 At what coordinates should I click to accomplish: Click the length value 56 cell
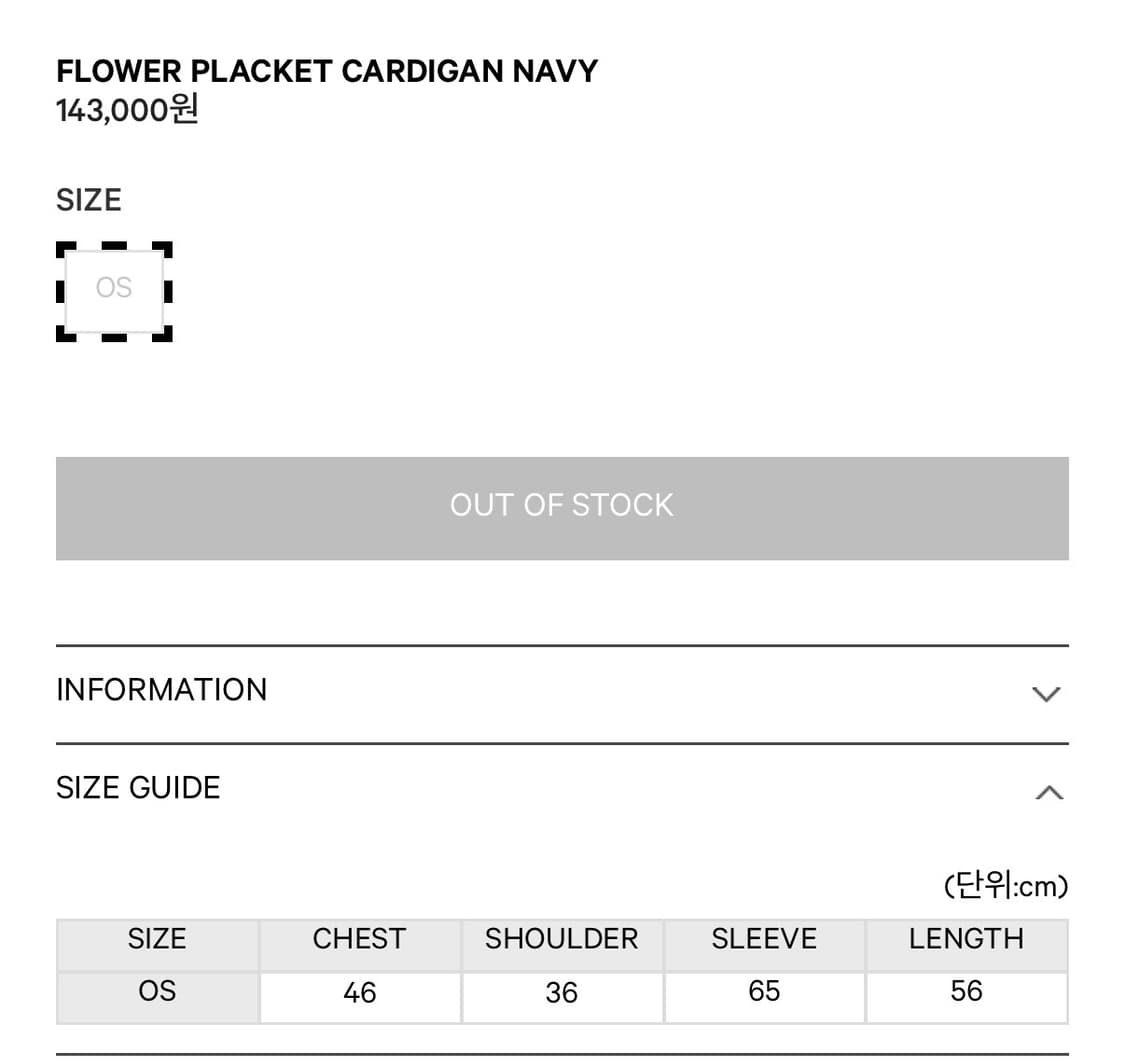966,992
